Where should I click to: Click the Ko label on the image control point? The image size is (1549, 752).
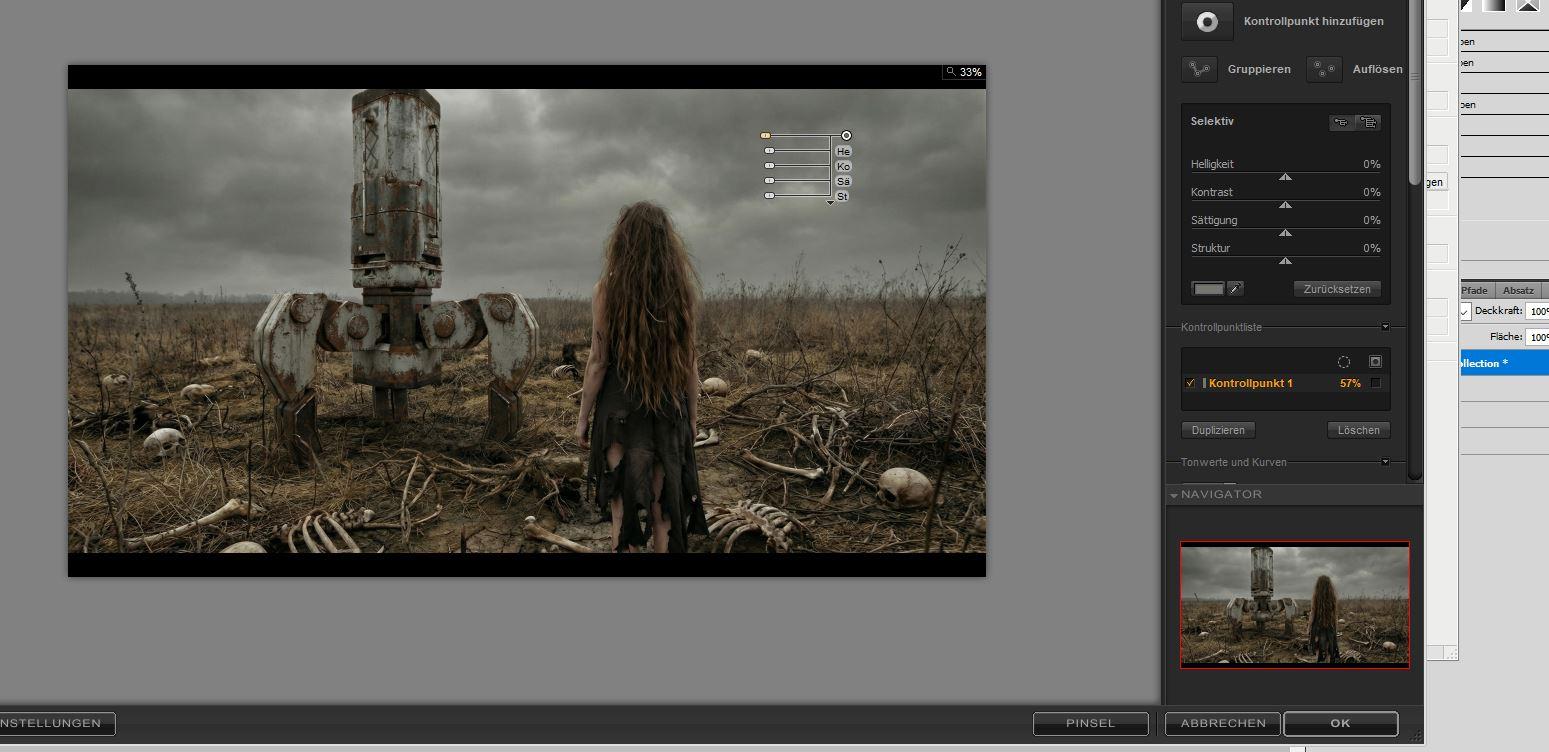(x=843, y=166)
